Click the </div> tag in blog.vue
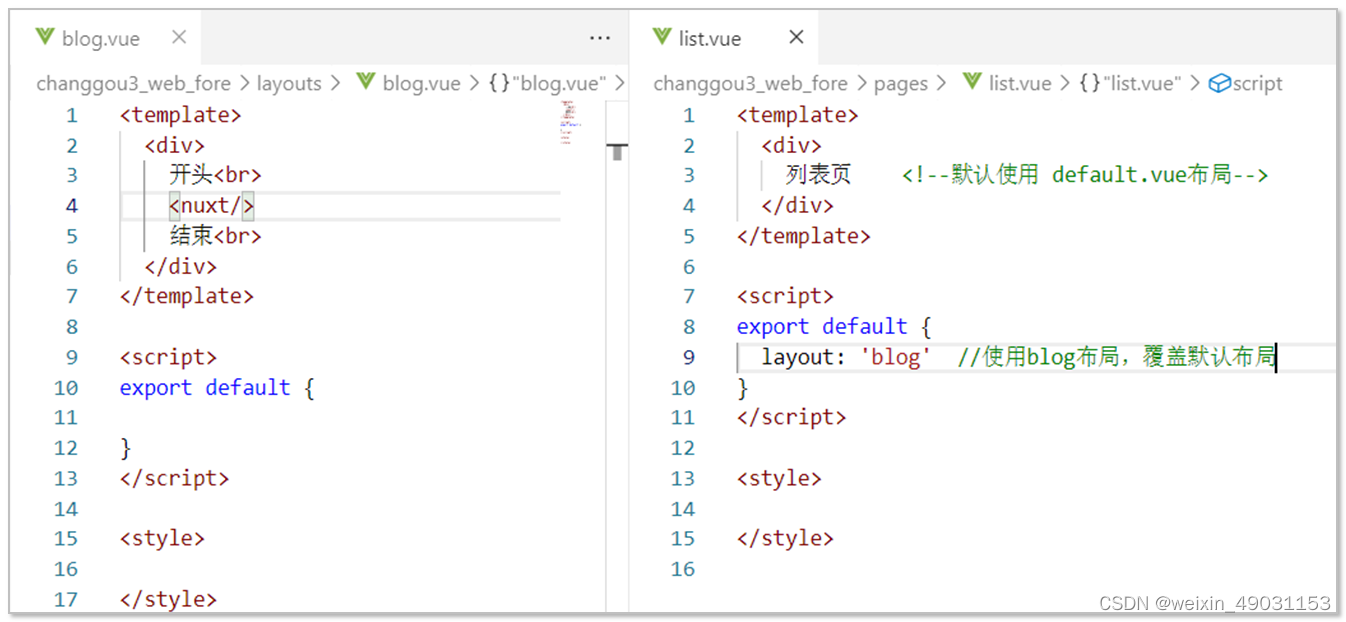Screen dimensions: 1346x622 point(181,266)
